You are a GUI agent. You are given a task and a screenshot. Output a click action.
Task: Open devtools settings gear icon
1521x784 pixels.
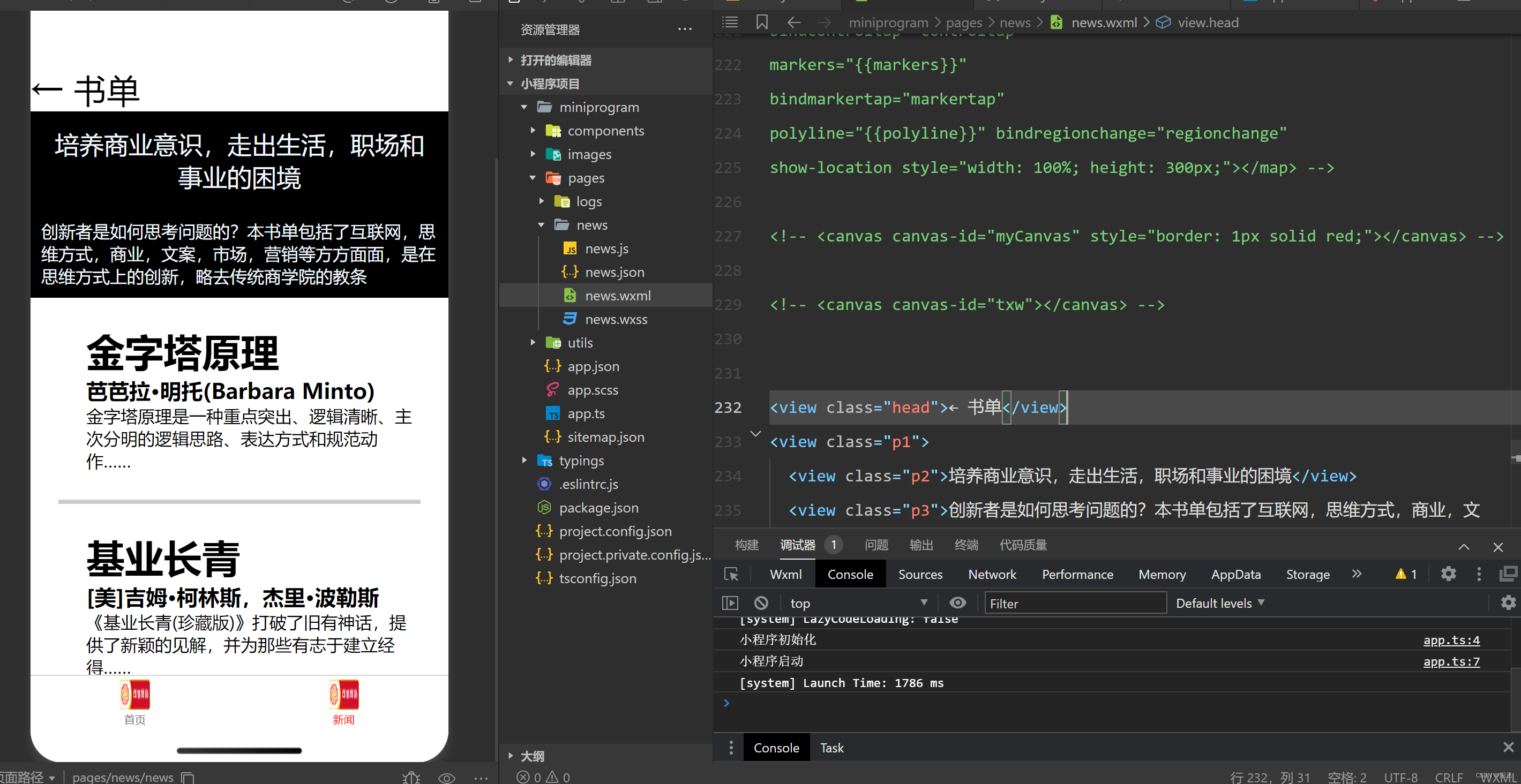tap(1448, 574)
